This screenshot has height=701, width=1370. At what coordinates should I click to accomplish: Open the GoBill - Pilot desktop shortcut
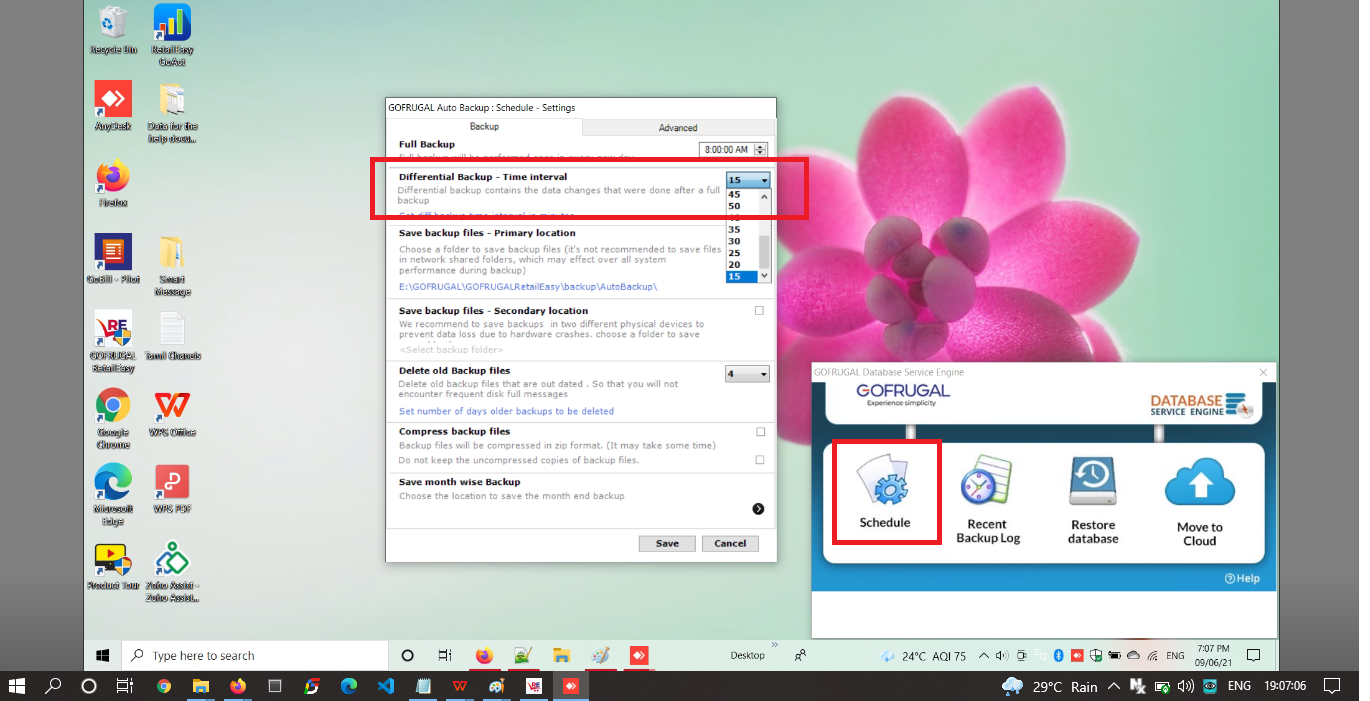tap(113, 259)
